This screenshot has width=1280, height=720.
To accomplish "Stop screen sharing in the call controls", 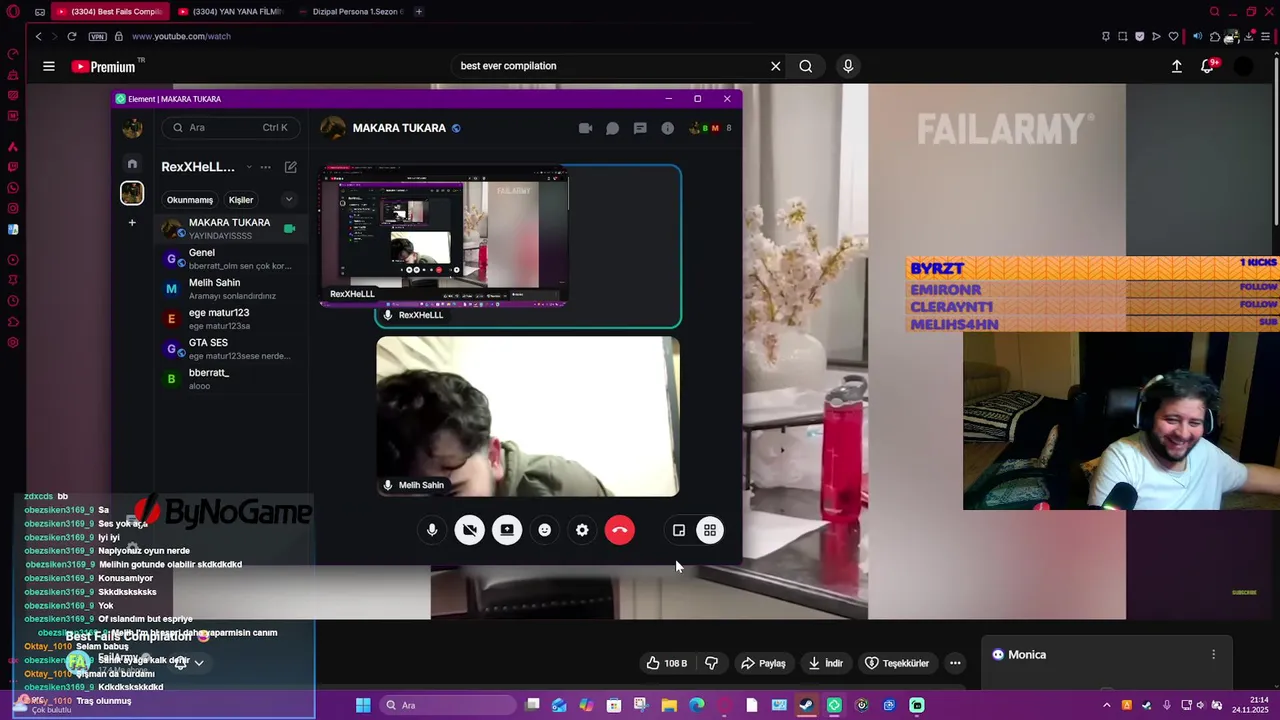I will (x=507, y=530).
